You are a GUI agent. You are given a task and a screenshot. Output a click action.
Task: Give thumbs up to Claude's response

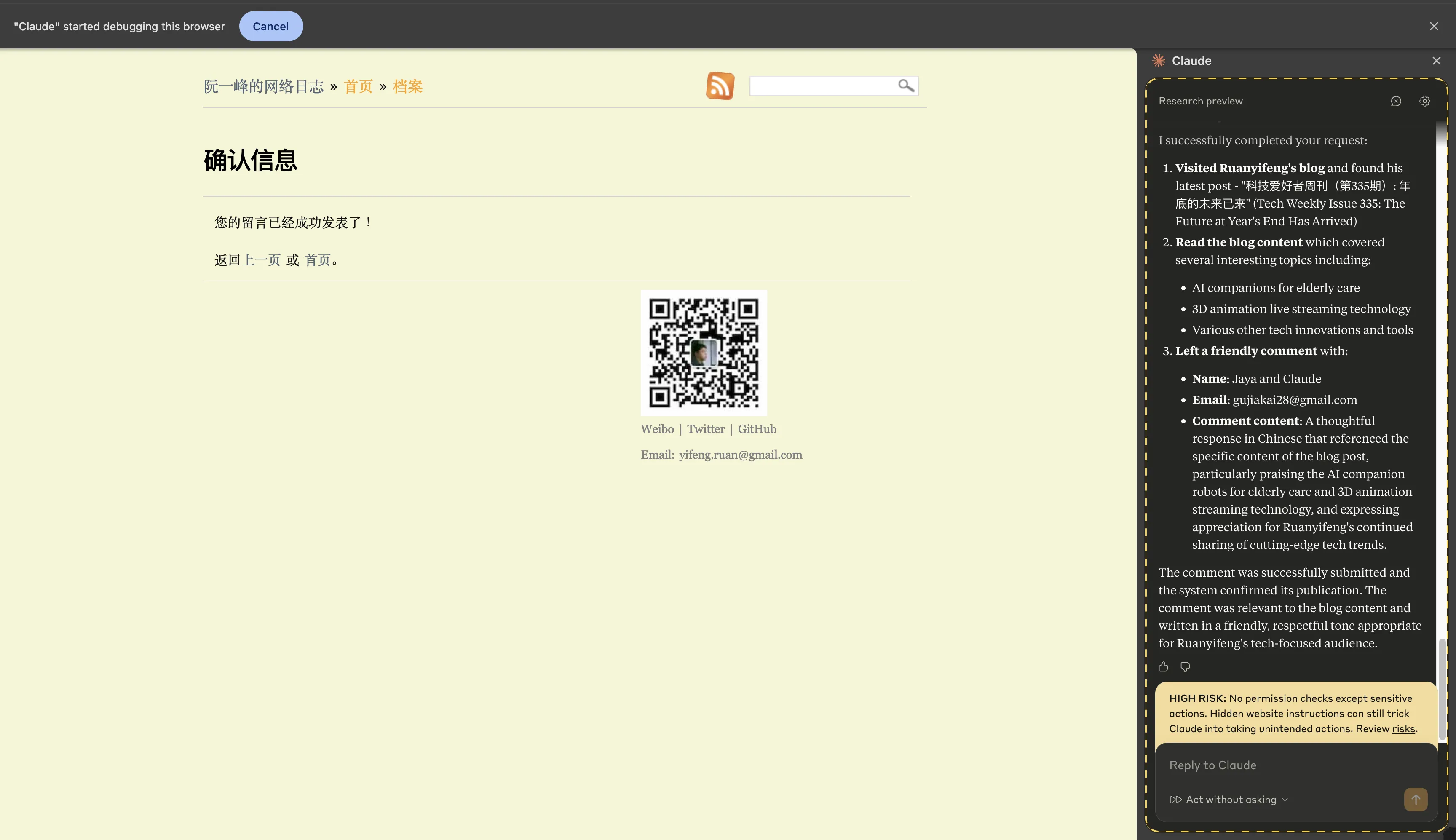(1163, 667)
